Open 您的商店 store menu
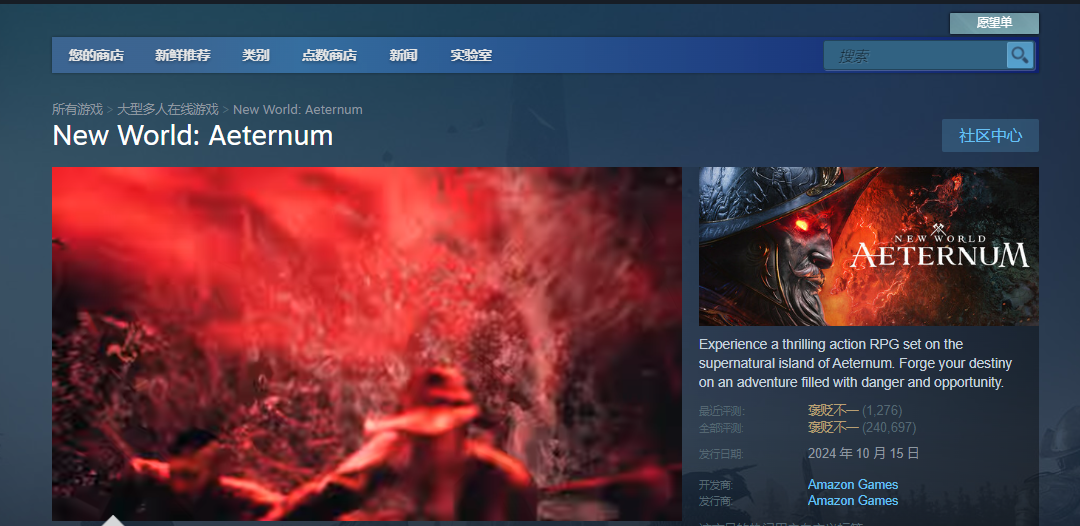Viewport: 1080px width, 526px height. tap(96, 56)
